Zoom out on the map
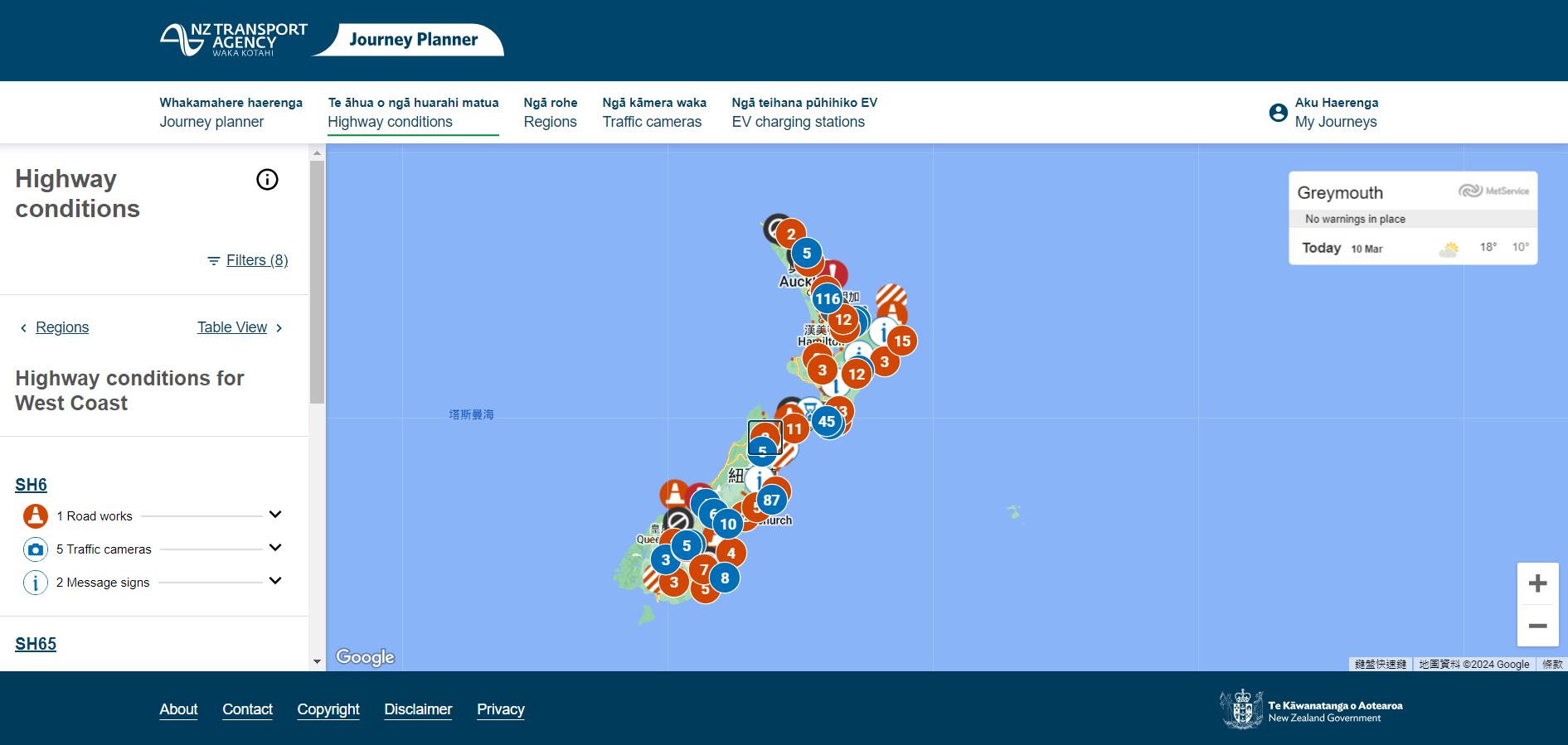The height and width of the screenshot is (745, 1568). coord(1537,626)
